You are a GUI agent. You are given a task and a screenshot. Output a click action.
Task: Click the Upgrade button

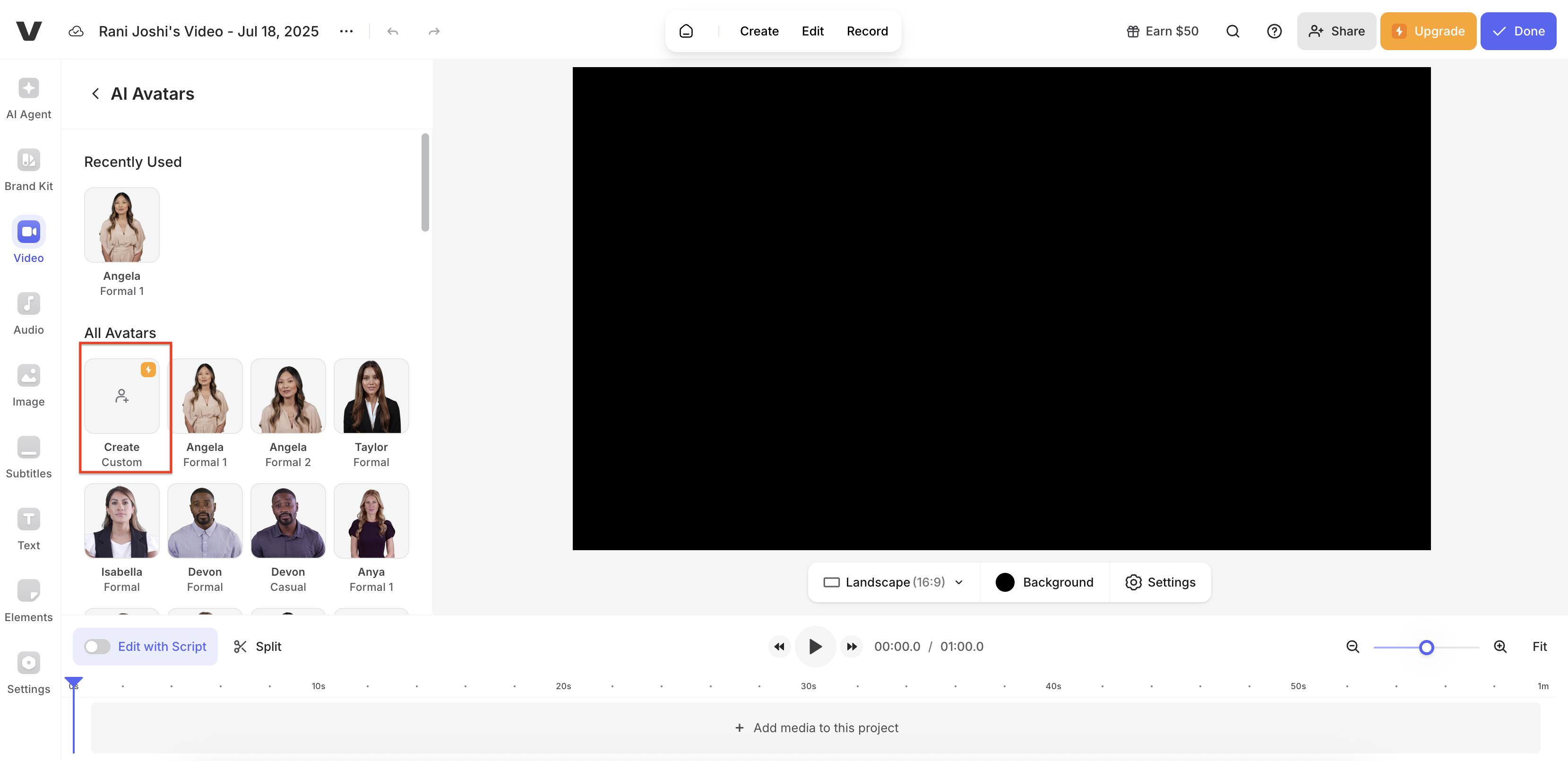[1428, 30]
